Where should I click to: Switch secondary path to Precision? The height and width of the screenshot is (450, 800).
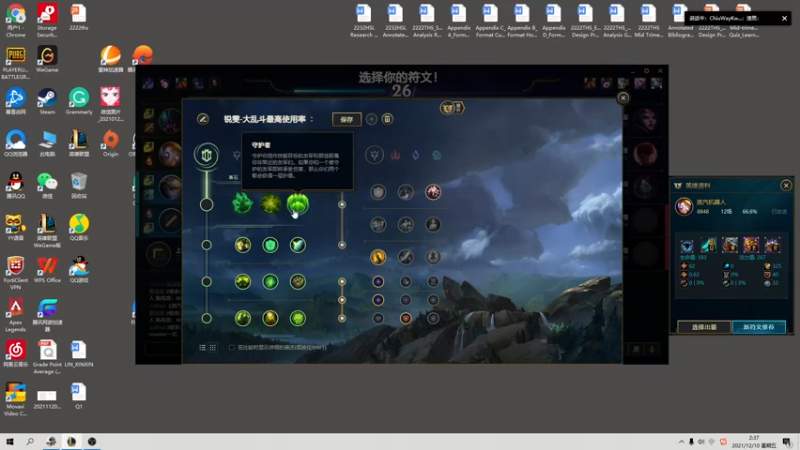pos(374,155)
